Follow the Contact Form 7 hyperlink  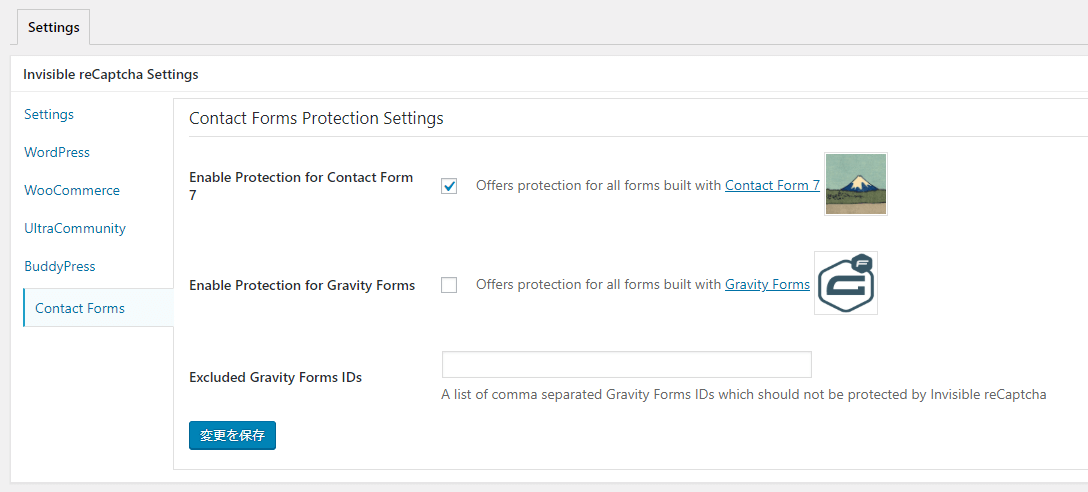[772, 185]
